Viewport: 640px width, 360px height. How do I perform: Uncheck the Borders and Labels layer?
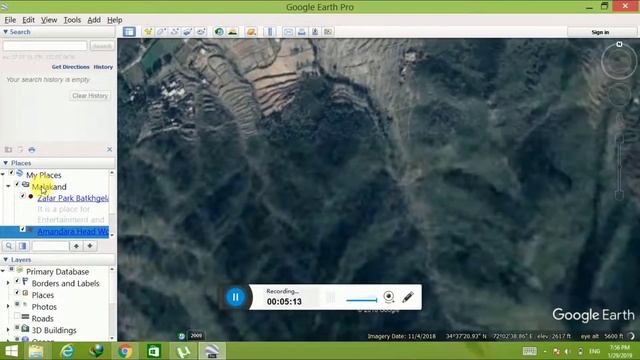17,281
